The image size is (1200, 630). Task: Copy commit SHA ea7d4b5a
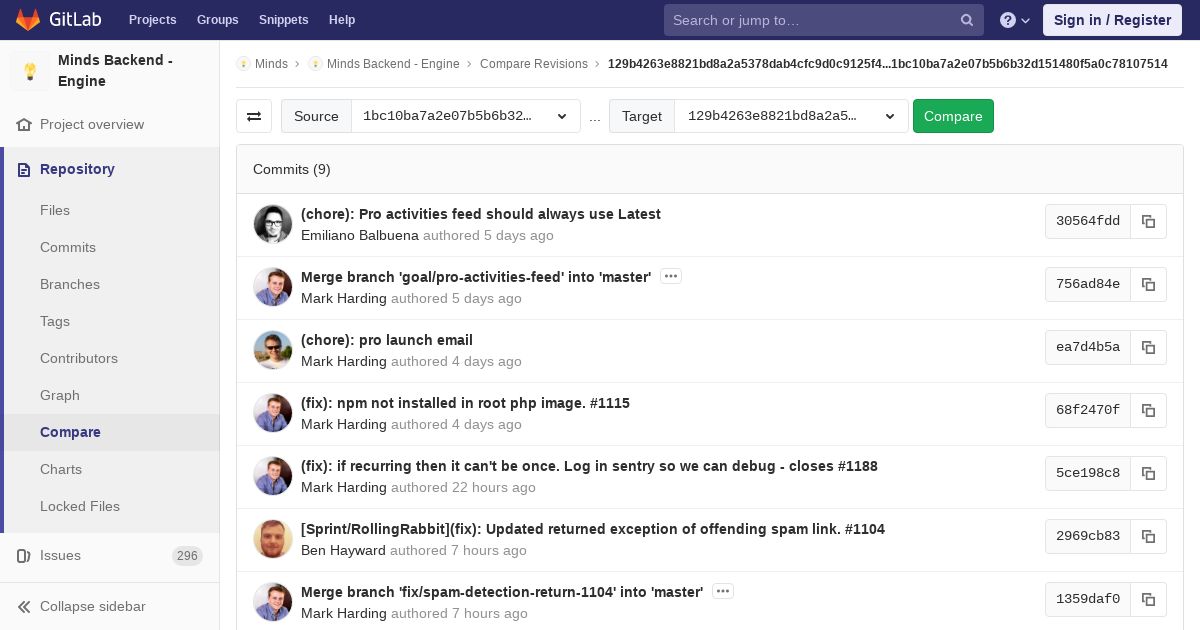(1148, 348)
